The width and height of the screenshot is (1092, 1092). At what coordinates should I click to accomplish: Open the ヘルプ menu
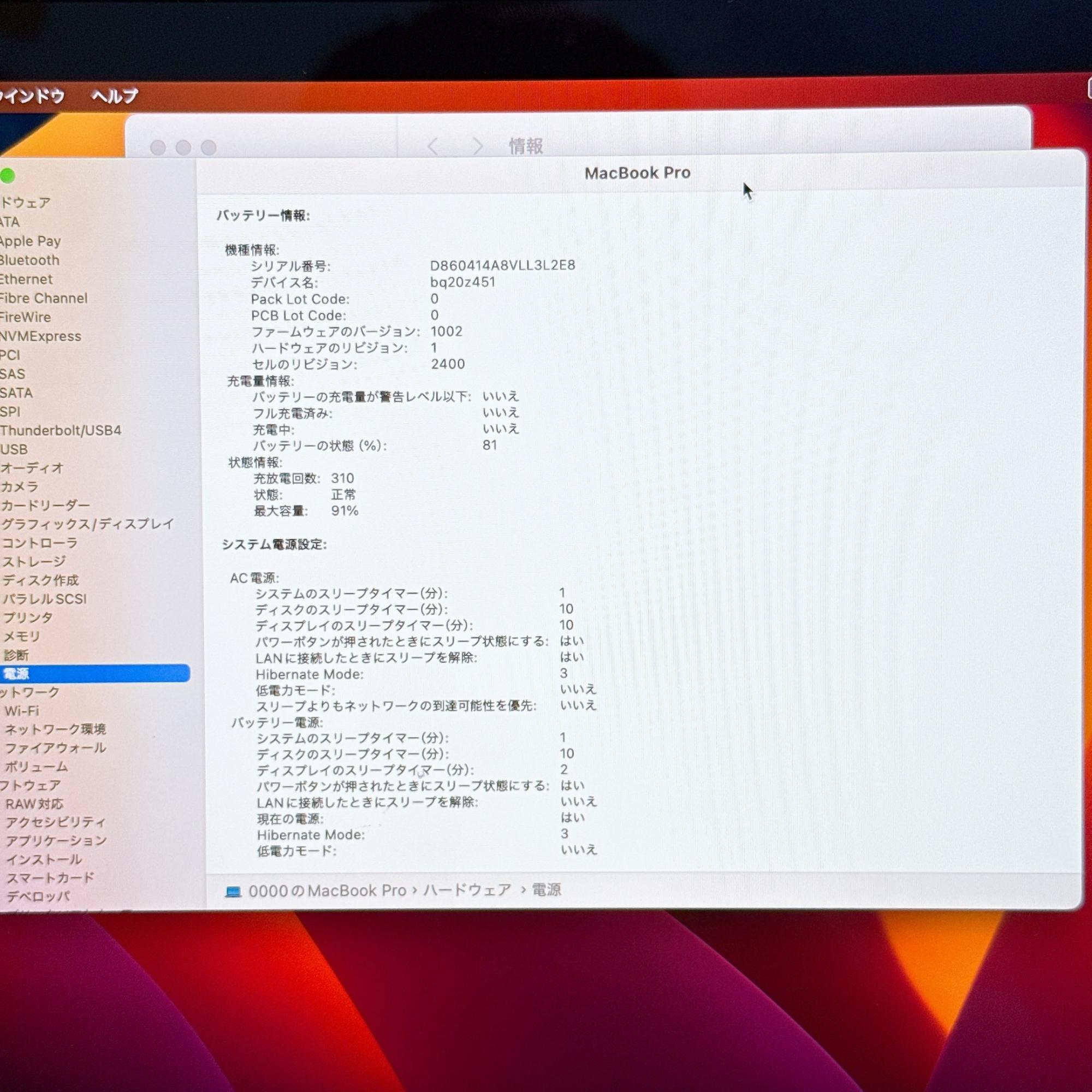[x=115, y=96]
